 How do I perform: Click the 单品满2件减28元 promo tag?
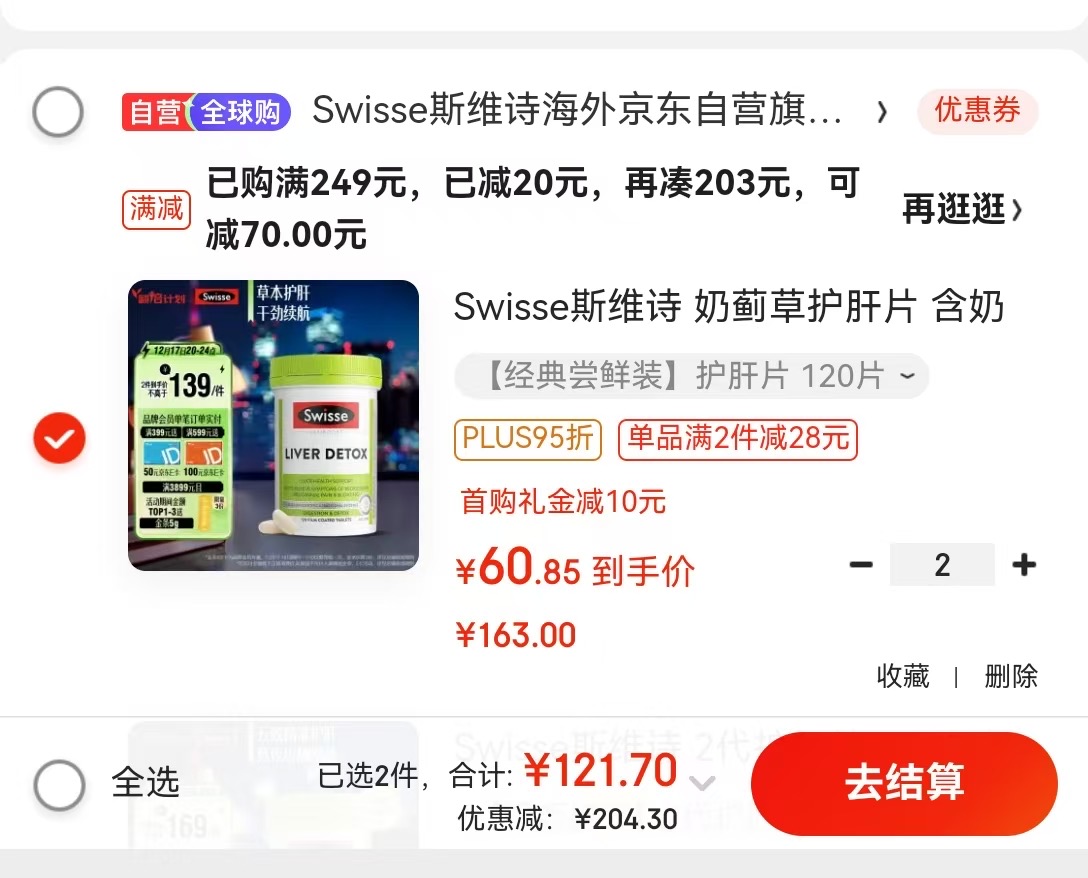[x=738, y=439]
